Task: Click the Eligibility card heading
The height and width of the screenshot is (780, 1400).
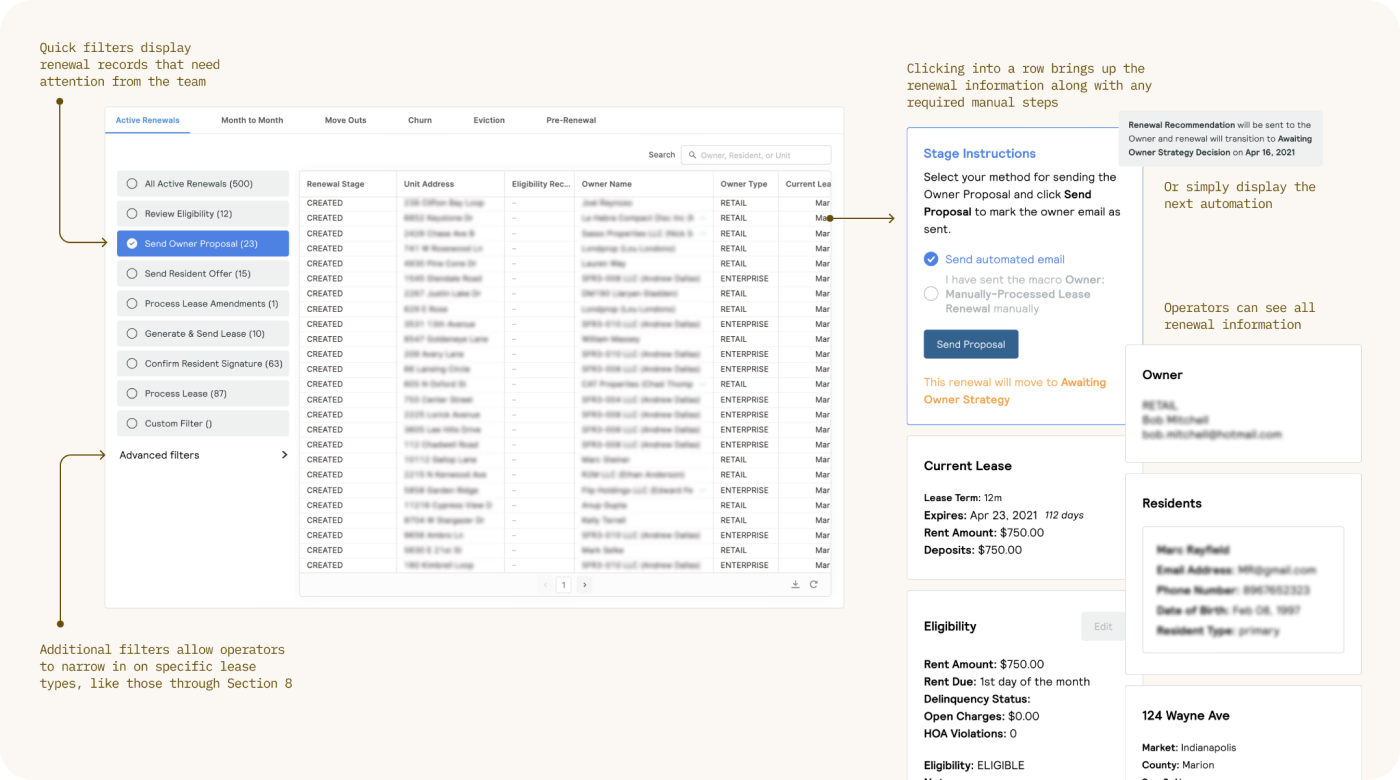Action: (x=950, y=627)
